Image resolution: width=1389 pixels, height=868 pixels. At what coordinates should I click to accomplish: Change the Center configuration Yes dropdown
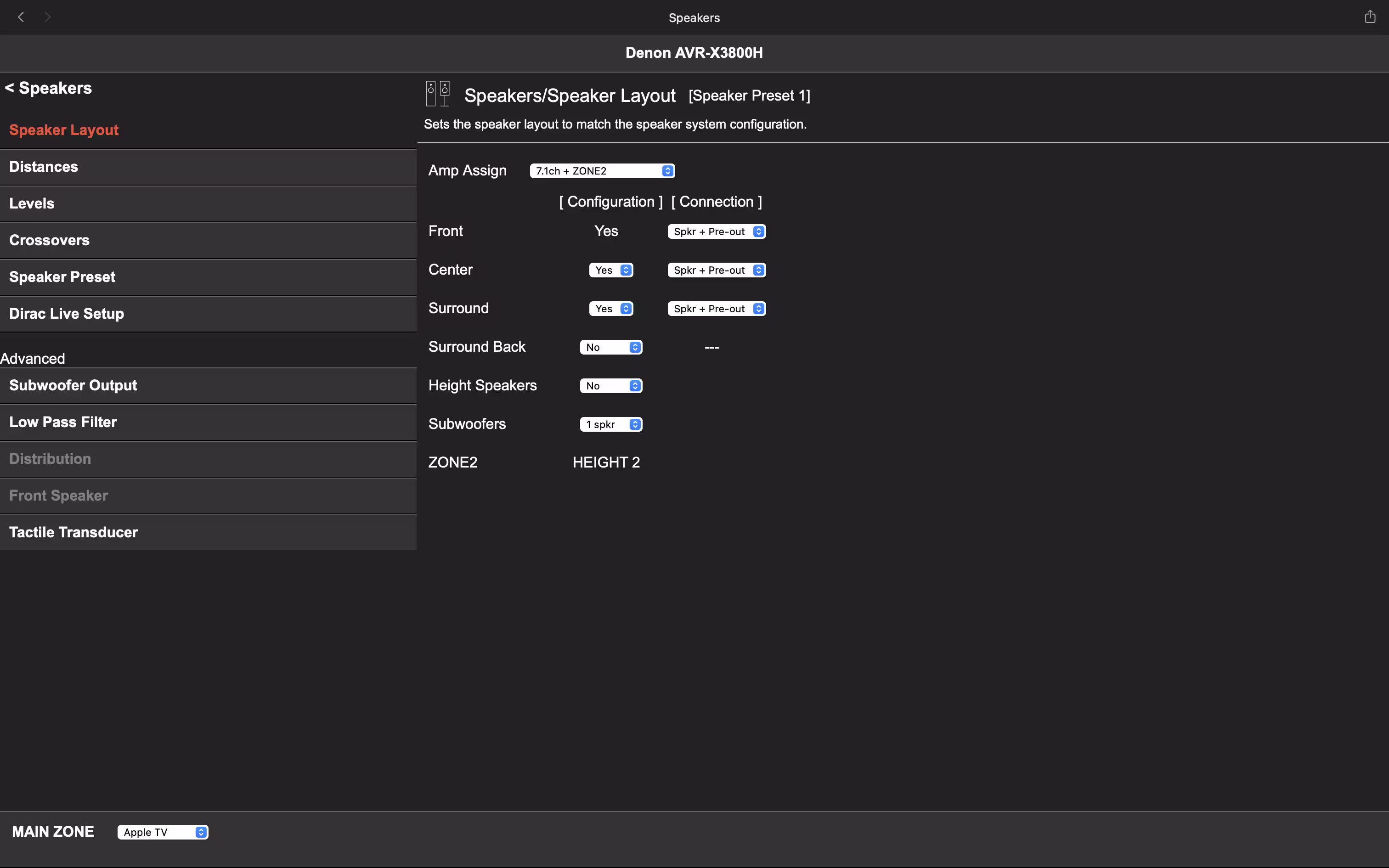(611, 270)
